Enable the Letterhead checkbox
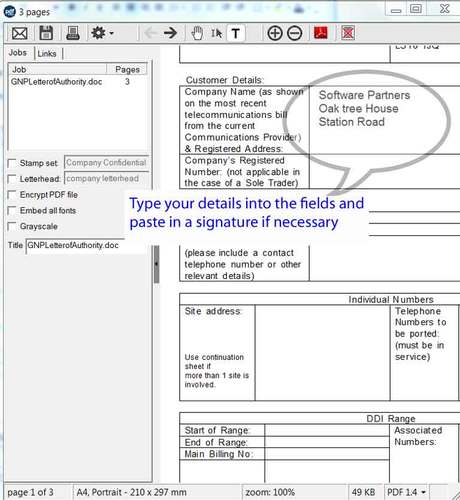 [x=12, y=179]
